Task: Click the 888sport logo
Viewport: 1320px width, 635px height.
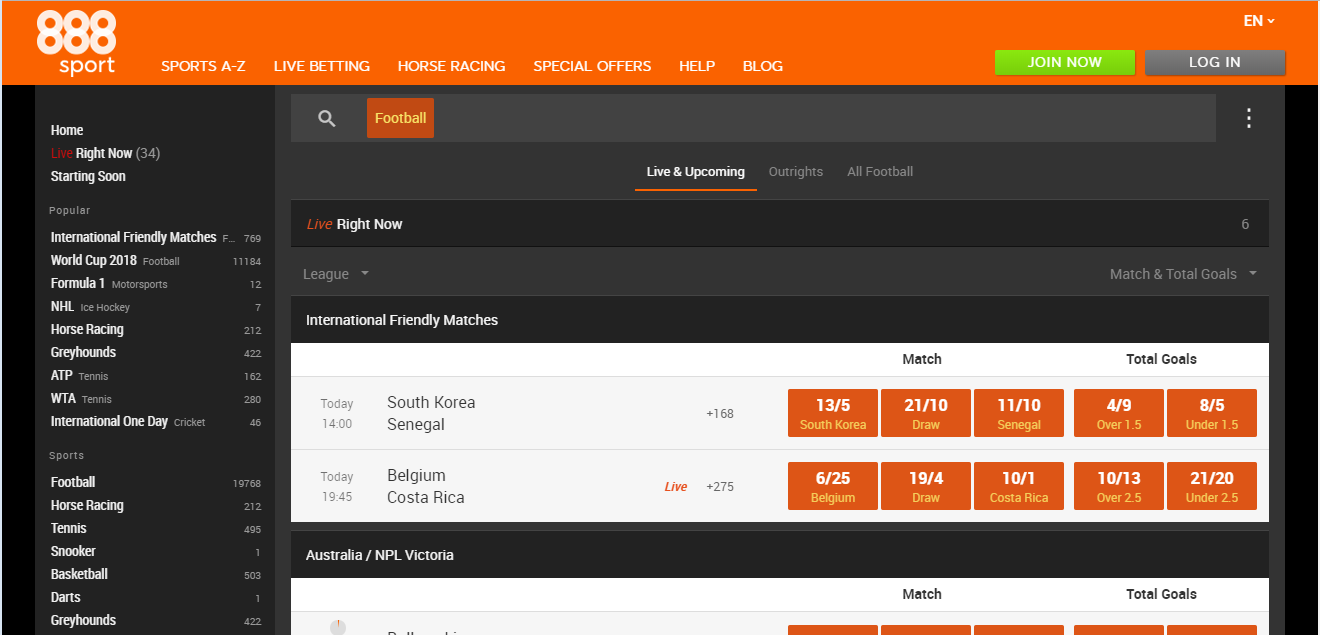Action: [x=76, y=43]
